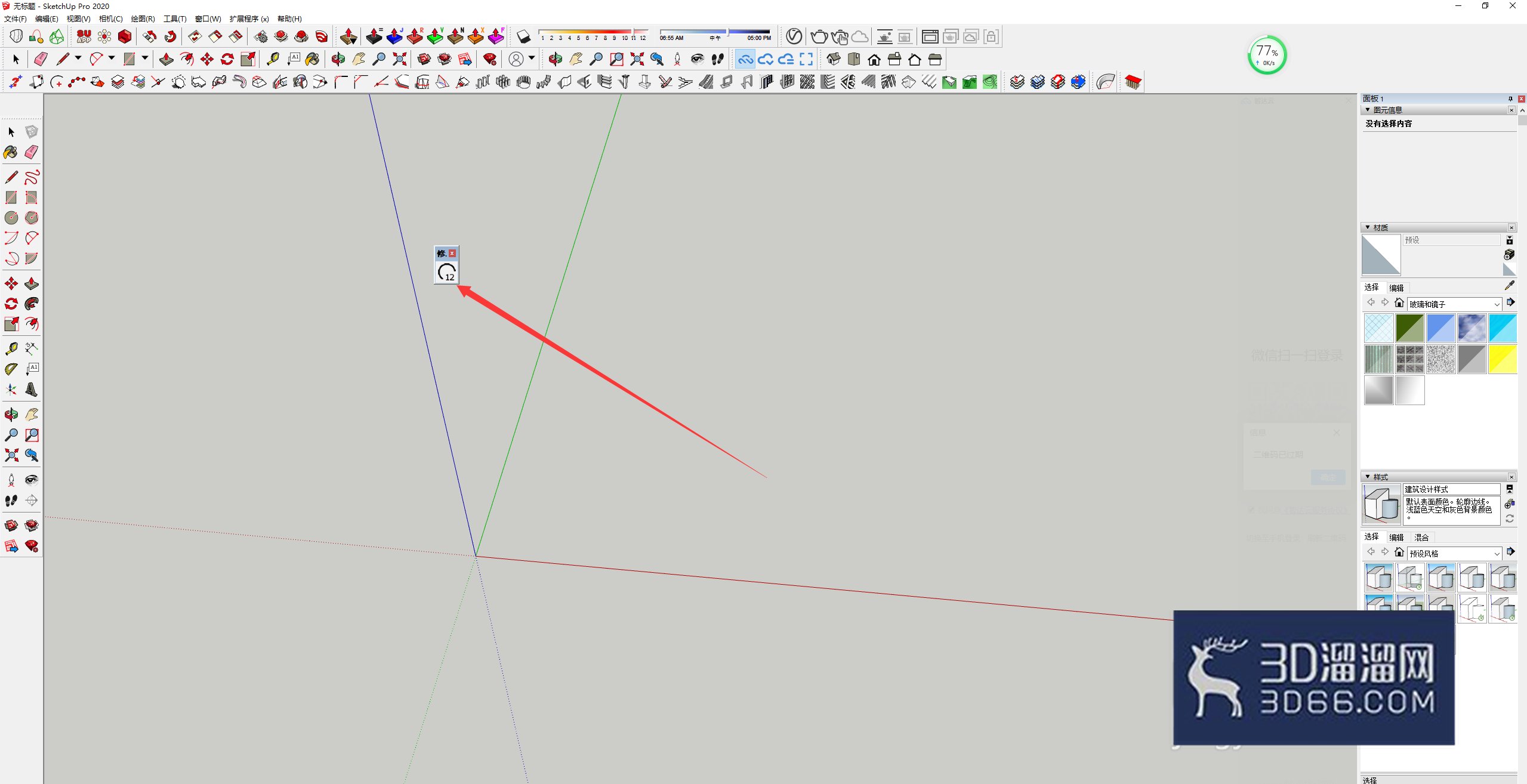
Task: Select the Eraser tool in left toolbar
Action: (32, 152)
